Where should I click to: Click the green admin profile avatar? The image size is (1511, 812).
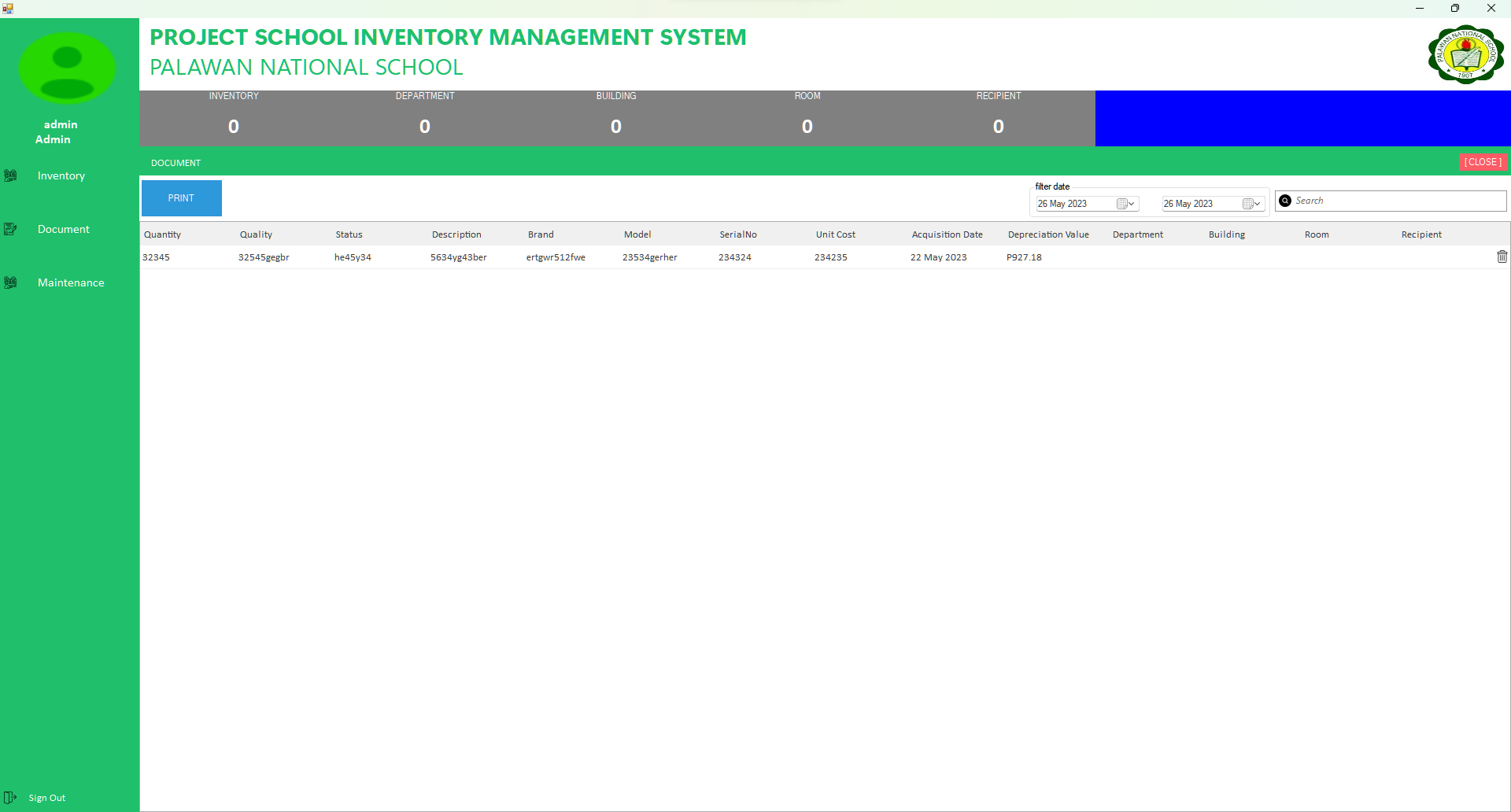tap(68, 68)
